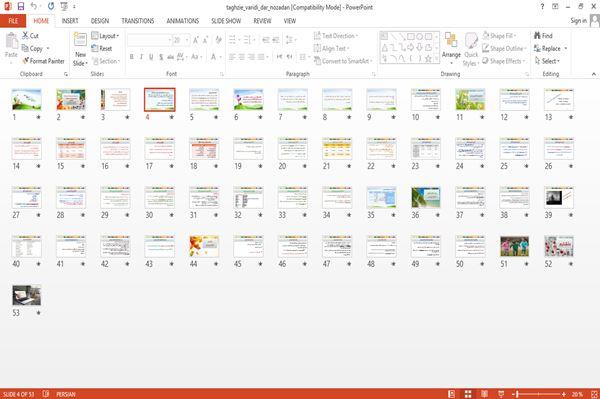The width and height of the screenshot is (600, 399).
Task: Select the Format Painter tool
Action: (x=43, y=61)
